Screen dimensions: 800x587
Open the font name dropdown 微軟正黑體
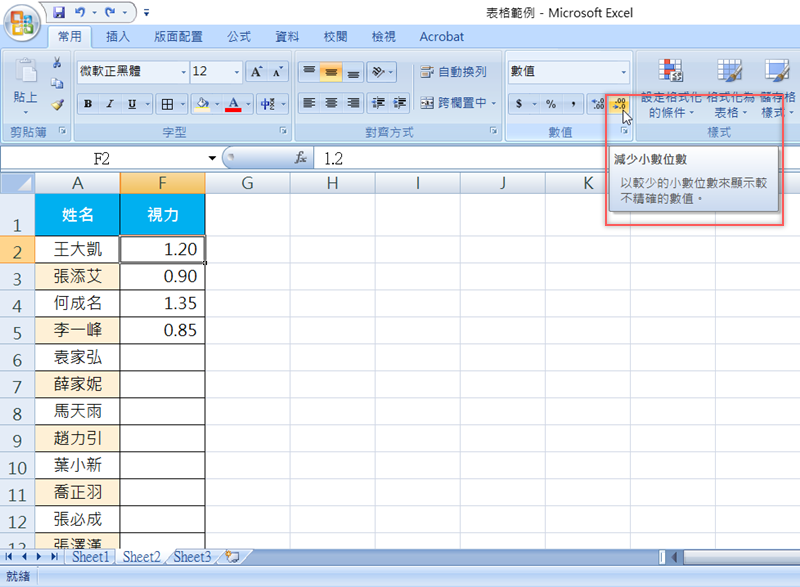coord(184,72)
